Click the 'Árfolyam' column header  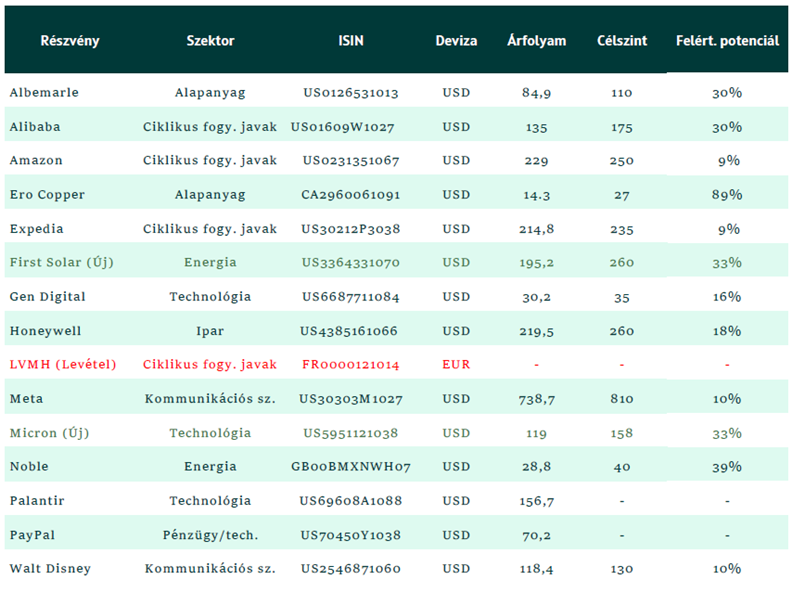click(536, 41)
